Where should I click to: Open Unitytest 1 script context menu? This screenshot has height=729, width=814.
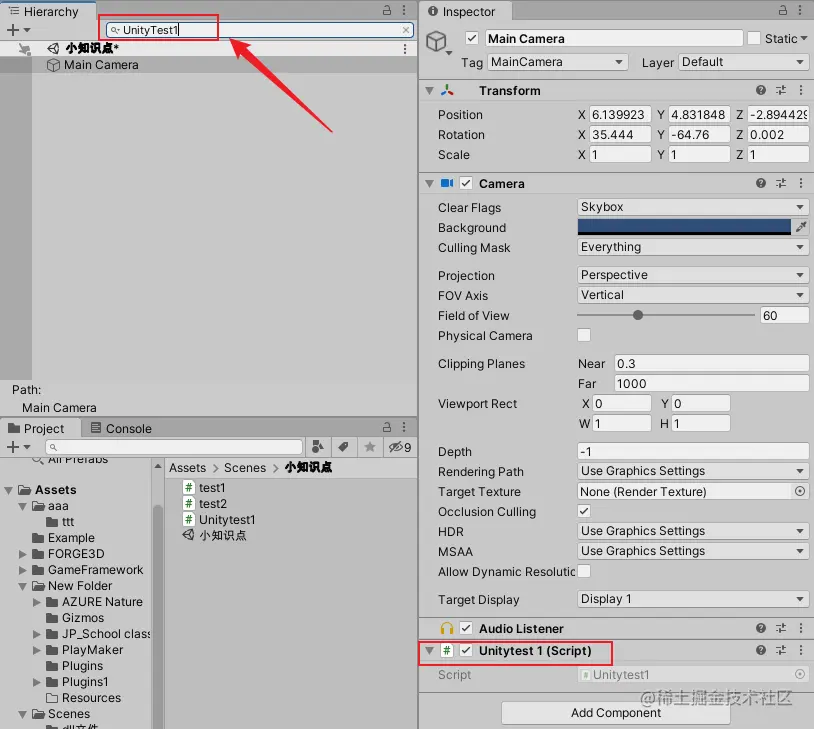pos(801,650)
